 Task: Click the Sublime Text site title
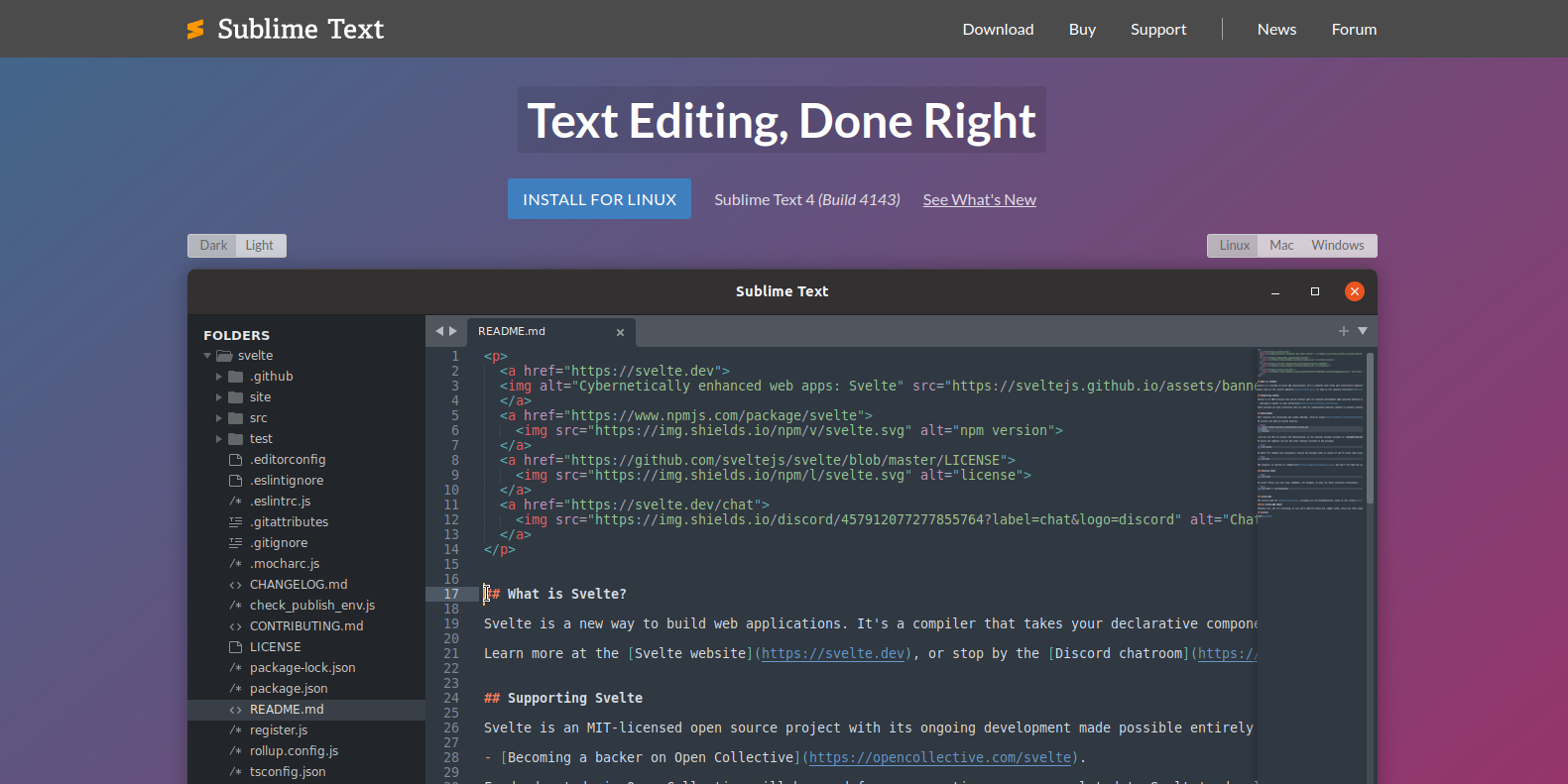pyautogui.click(x=301, y=30)
